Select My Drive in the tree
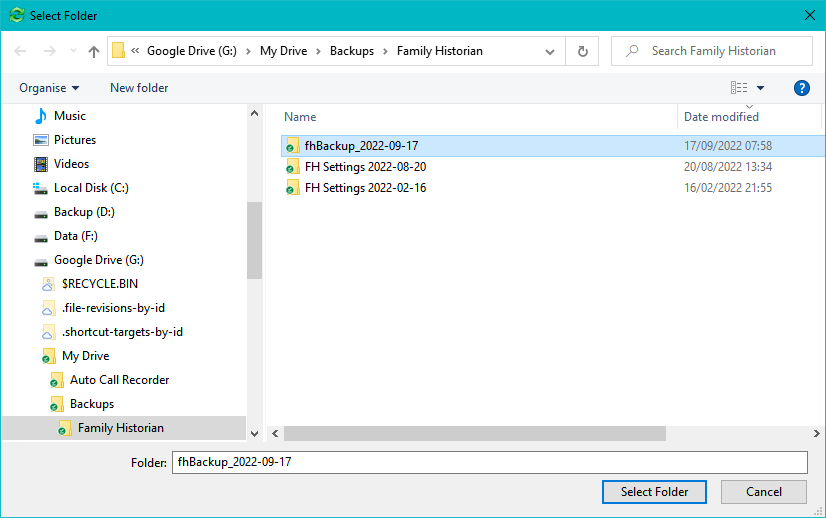The image size is (826, 518). [85, 356]
